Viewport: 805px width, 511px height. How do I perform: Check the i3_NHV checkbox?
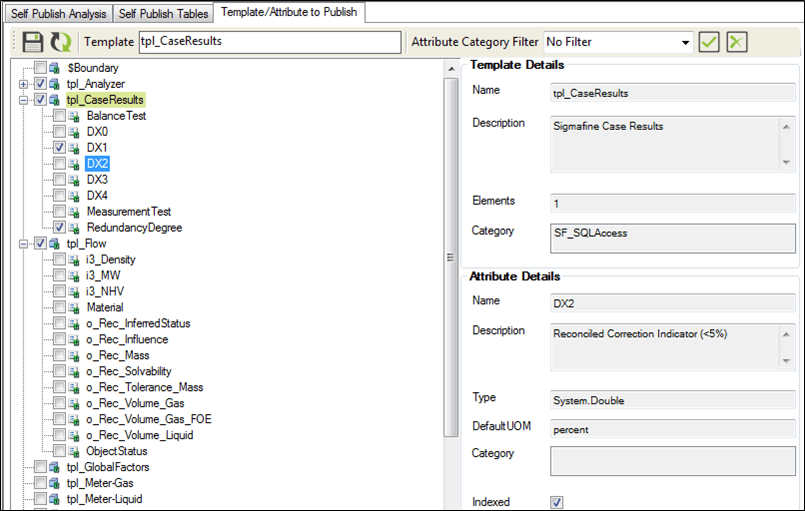[x=60, y=291]
